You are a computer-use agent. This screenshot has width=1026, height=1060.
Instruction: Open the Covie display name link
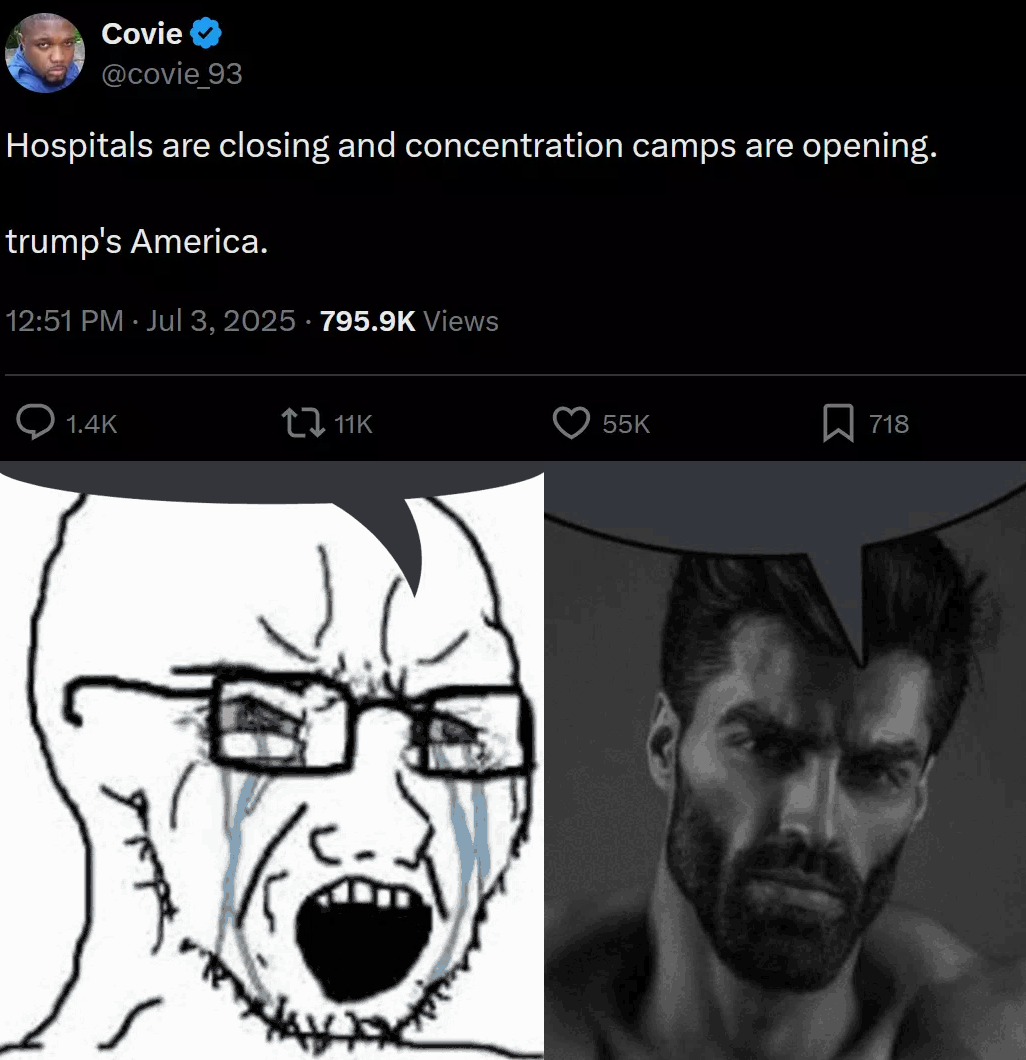pos(142,34)
